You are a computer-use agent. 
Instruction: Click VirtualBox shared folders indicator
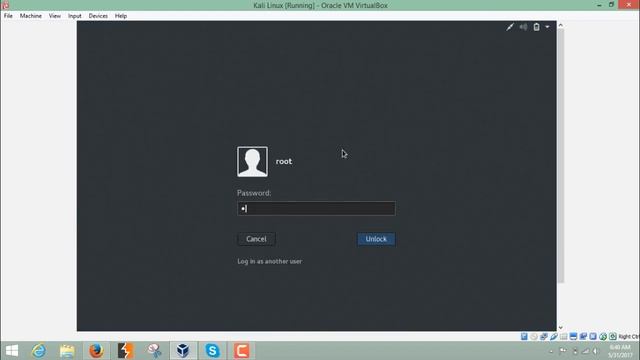click(x=564, y=336)
